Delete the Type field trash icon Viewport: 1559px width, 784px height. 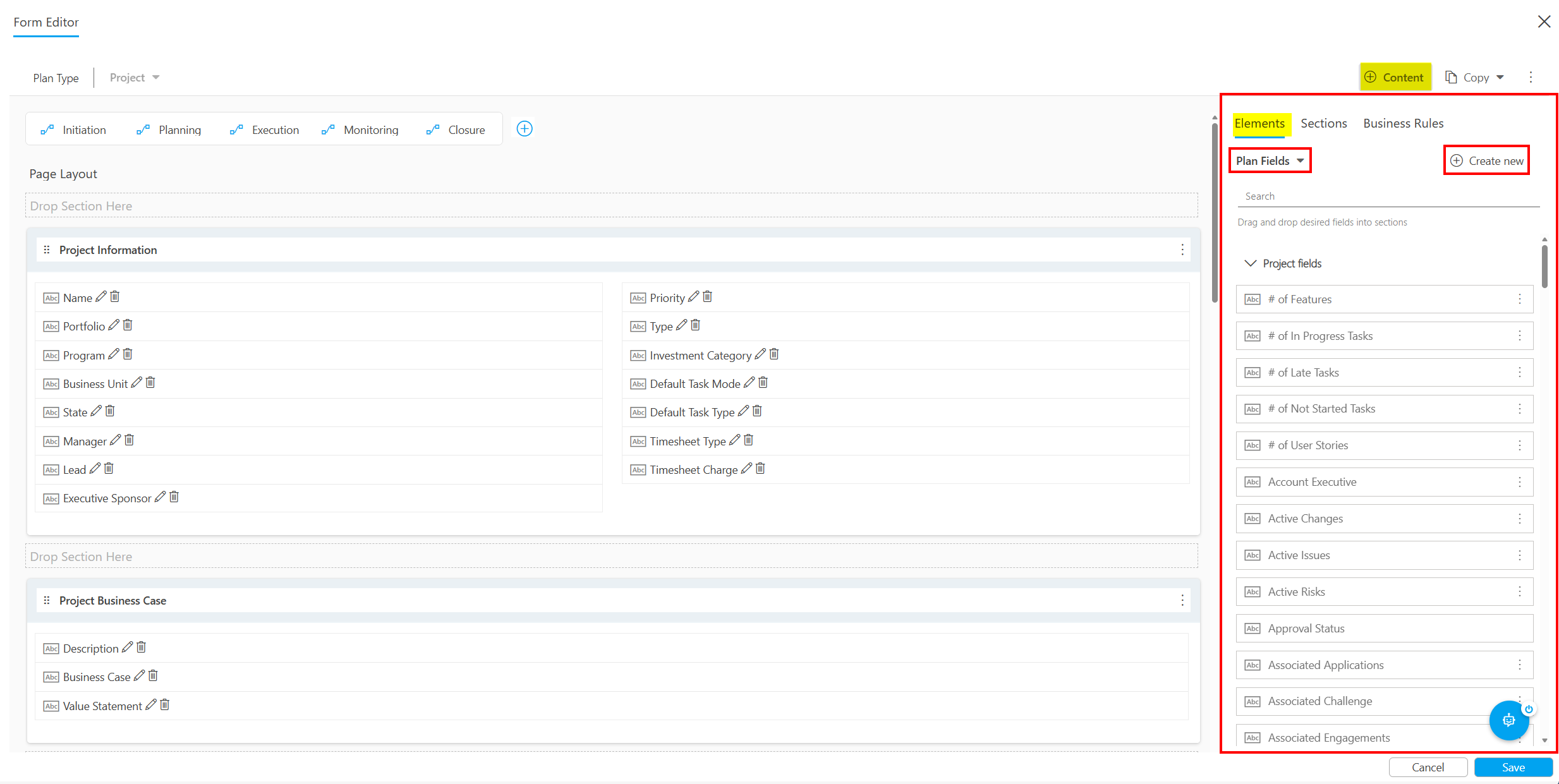696,325
